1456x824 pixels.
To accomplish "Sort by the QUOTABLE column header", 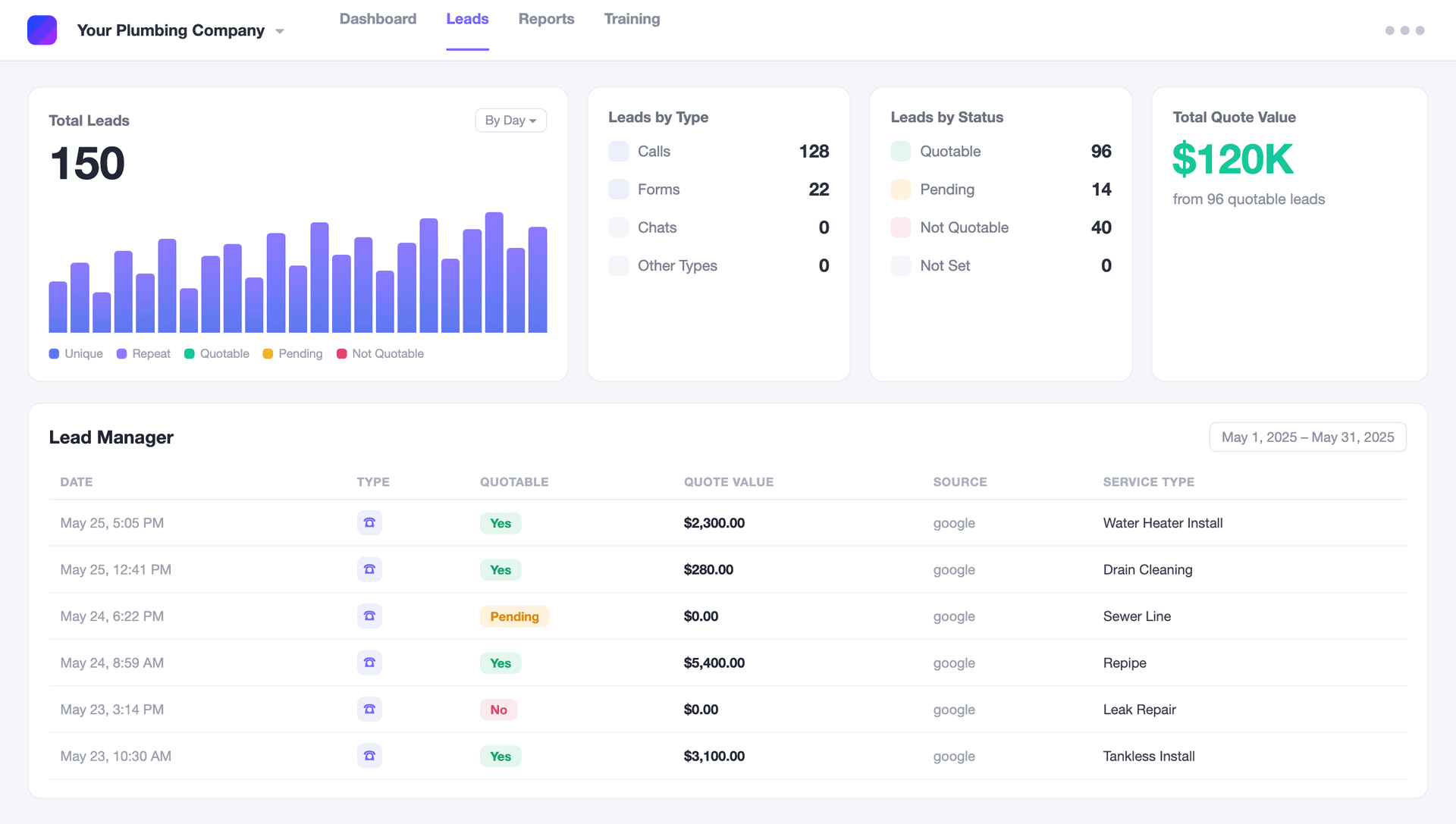I will 514,481.
